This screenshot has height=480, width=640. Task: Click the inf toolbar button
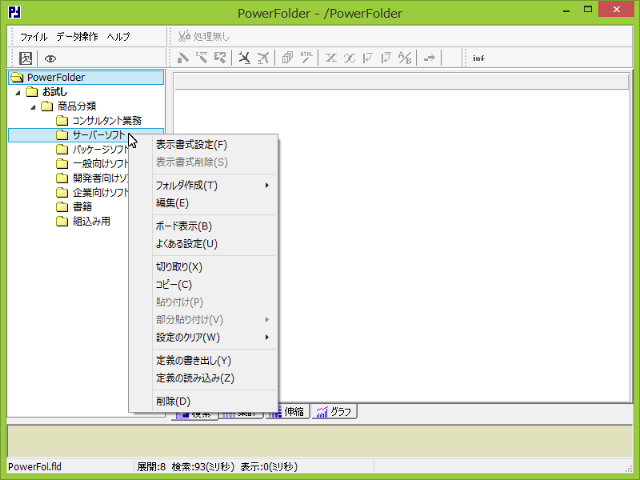click(479, 58)
